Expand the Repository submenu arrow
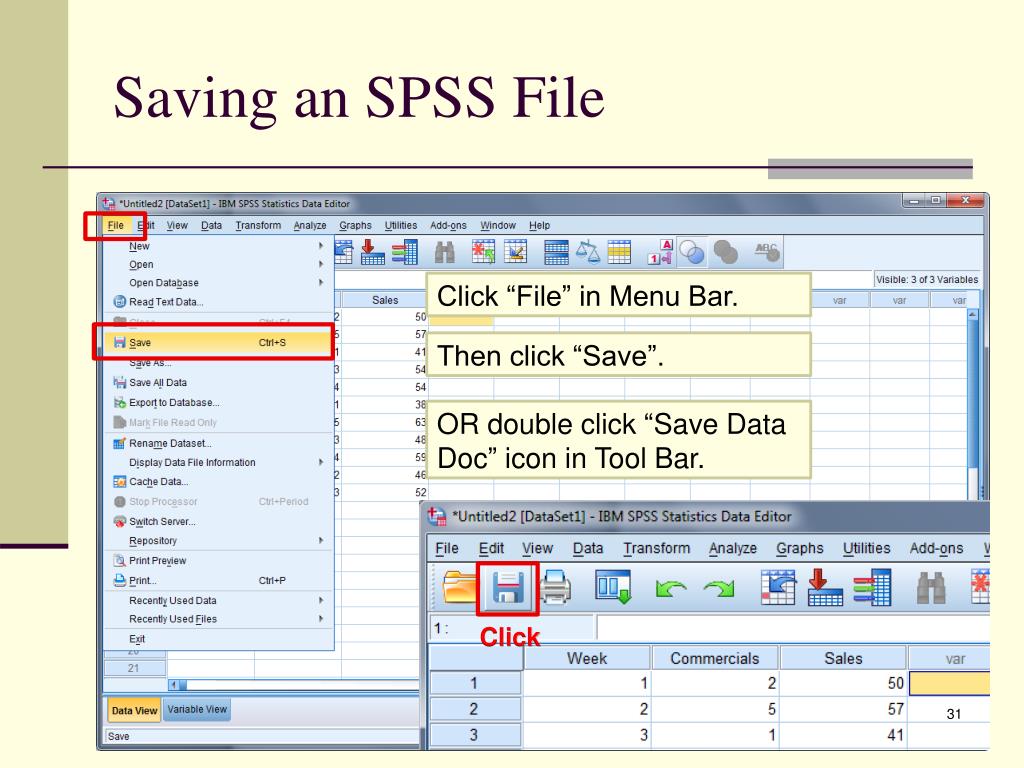 pos(321,540)
